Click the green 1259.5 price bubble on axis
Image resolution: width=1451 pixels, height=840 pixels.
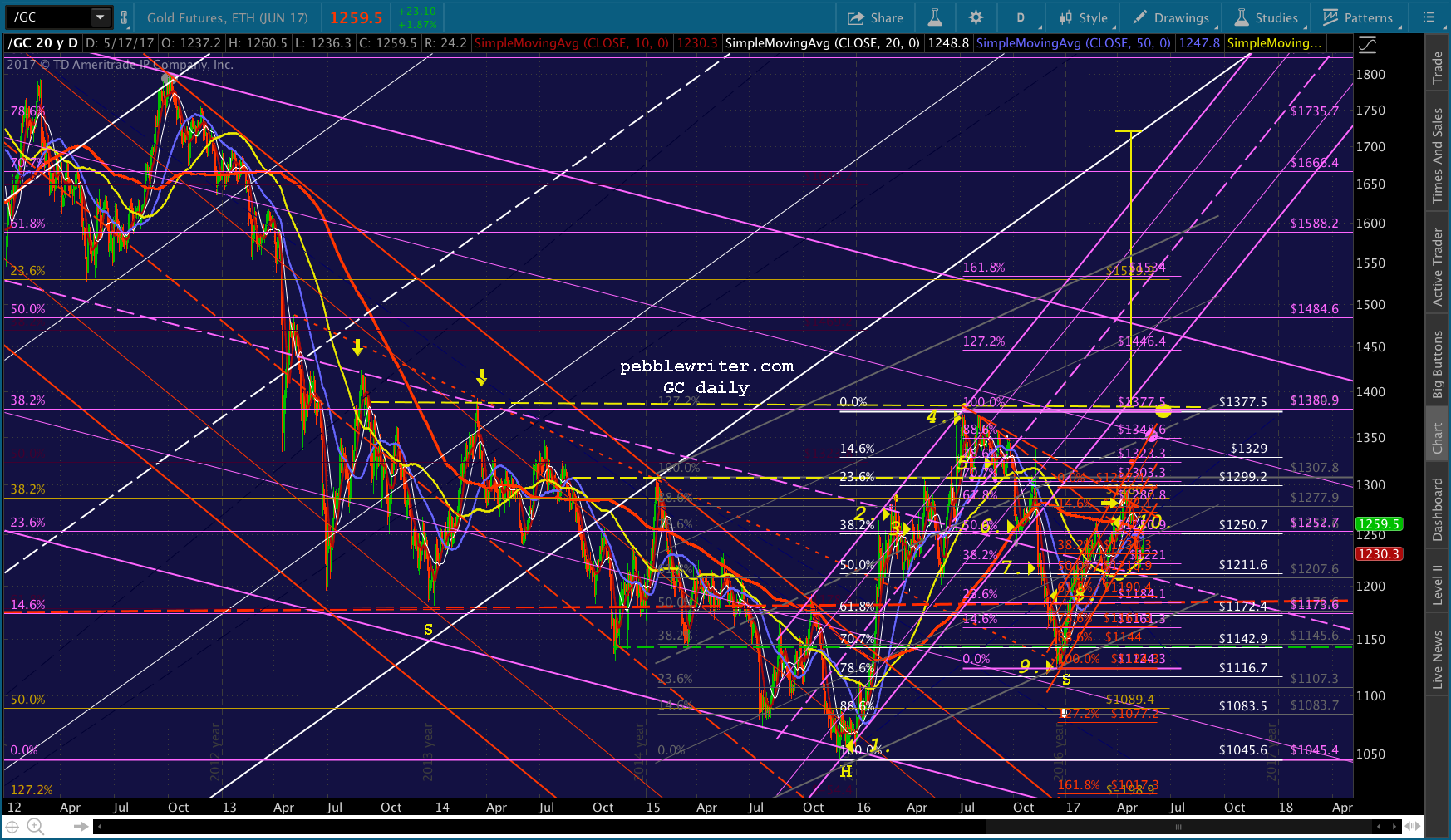[x=1379, y=524]
